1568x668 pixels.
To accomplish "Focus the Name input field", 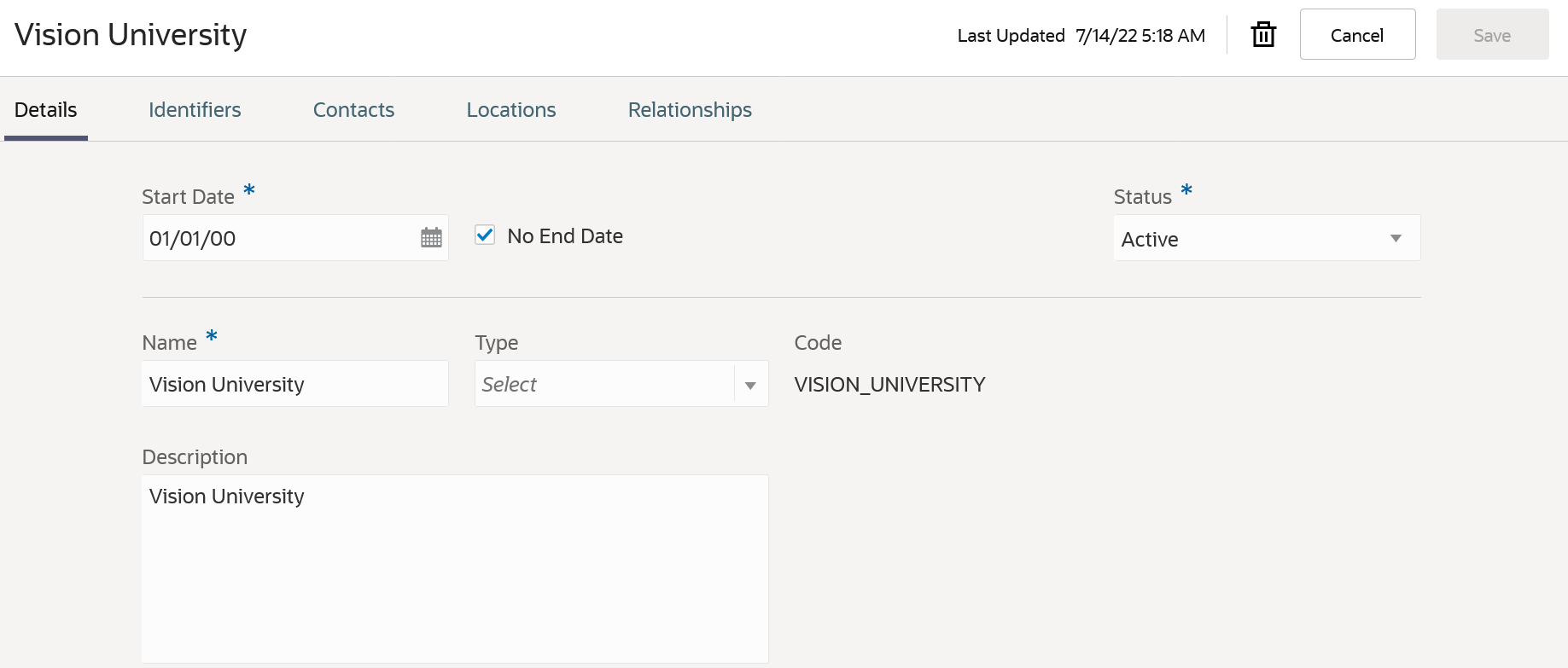I will (x=294, y=384).
